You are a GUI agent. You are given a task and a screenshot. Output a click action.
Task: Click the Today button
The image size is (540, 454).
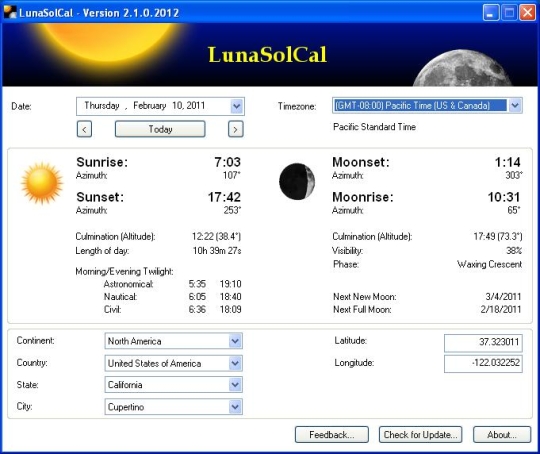(160, 129)
